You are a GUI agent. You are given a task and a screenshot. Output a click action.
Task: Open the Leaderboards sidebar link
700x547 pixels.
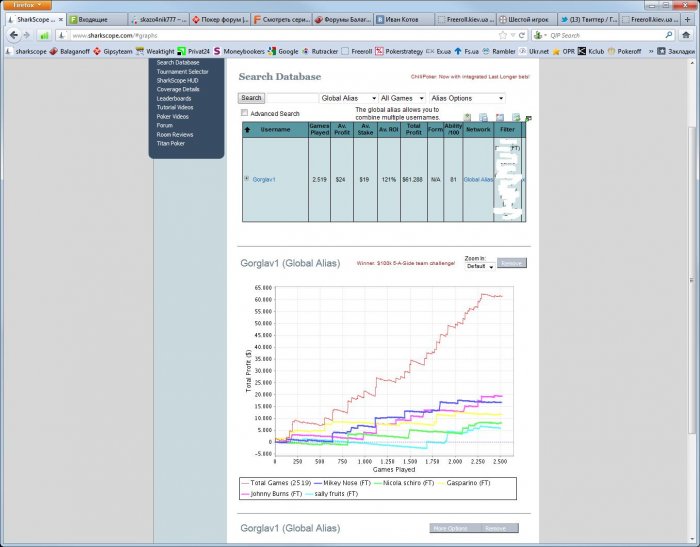pos(174,98)
